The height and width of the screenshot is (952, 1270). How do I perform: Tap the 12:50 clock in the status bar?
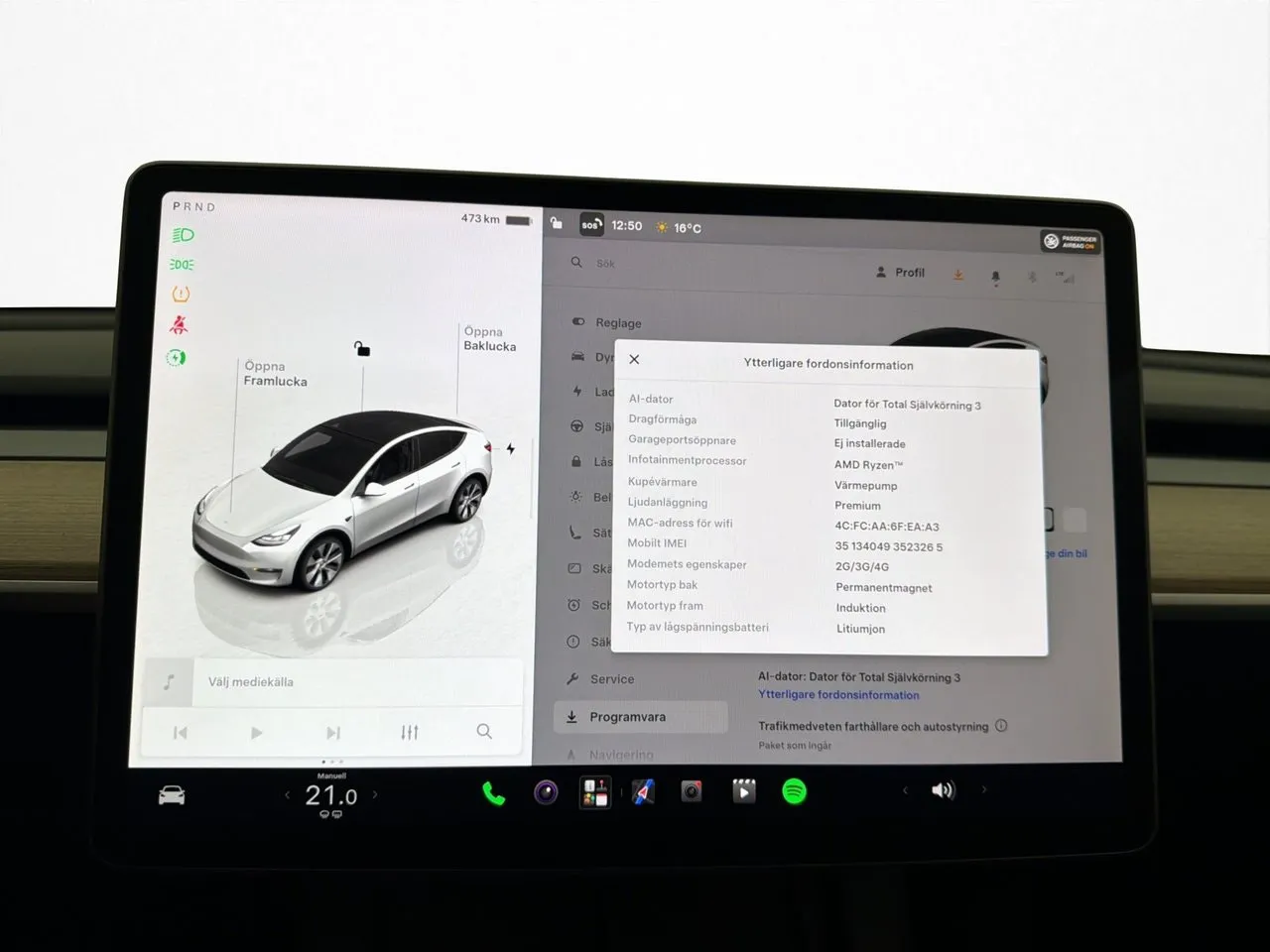(x=626, y=226)
